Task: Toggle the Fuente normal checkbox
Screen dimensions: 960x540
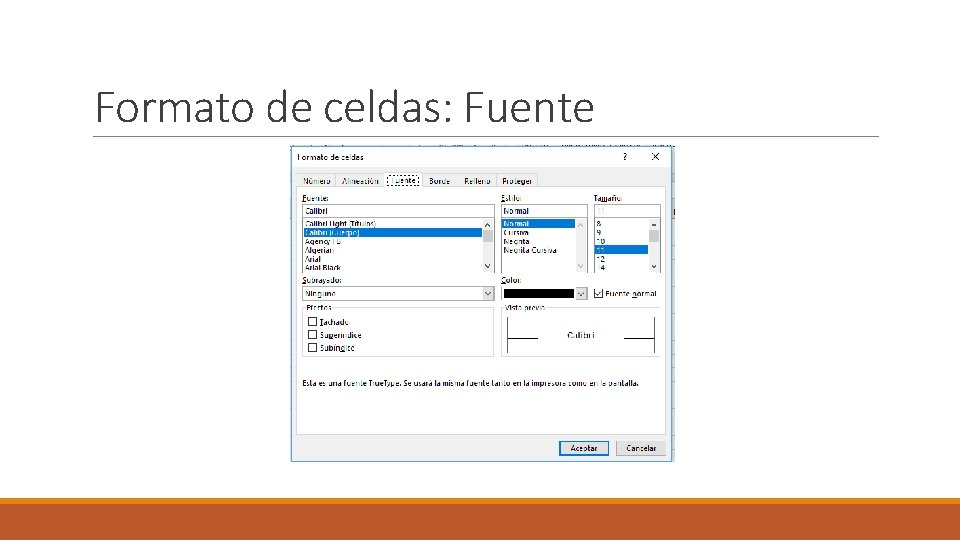Action: (598, 293)
